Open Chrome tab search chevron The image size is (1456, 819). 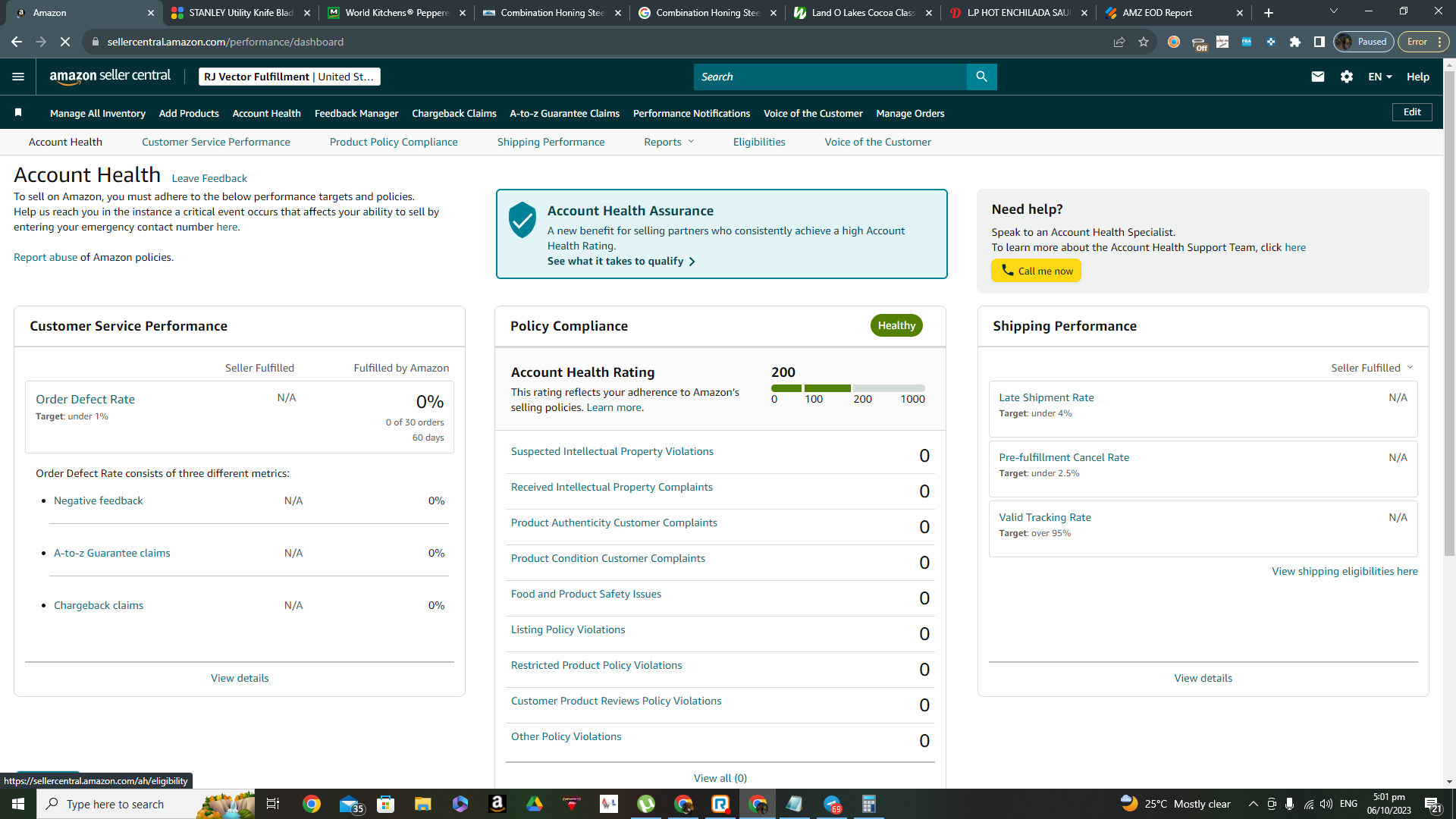click(1334, 11)
